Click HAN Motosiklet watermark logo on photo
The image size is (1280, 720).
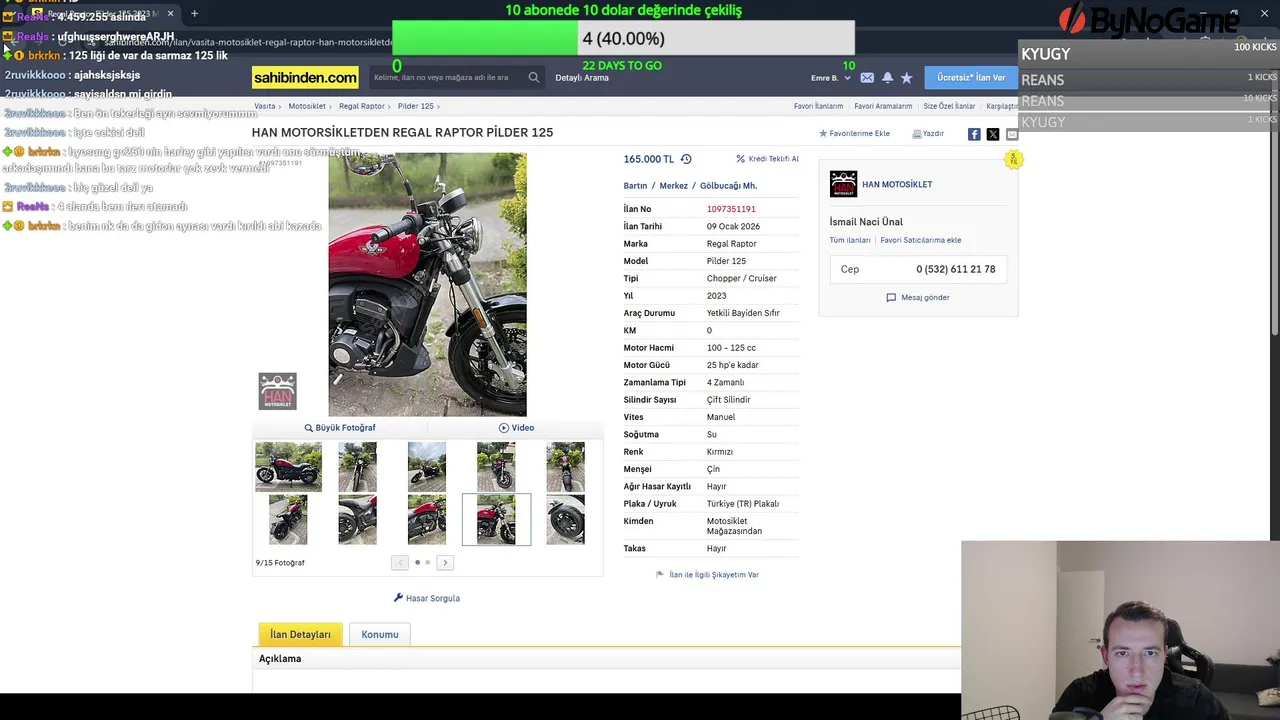(x=277, y=391)
